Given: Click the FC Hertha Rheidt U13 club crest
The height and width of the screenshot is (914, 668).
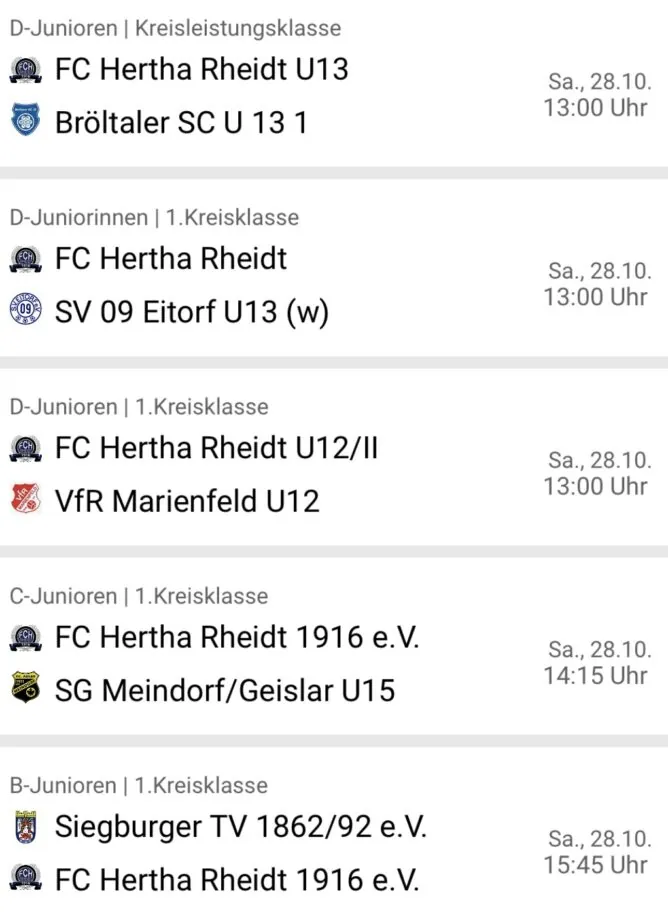Looking at the screenshot, I should point(26,69).
